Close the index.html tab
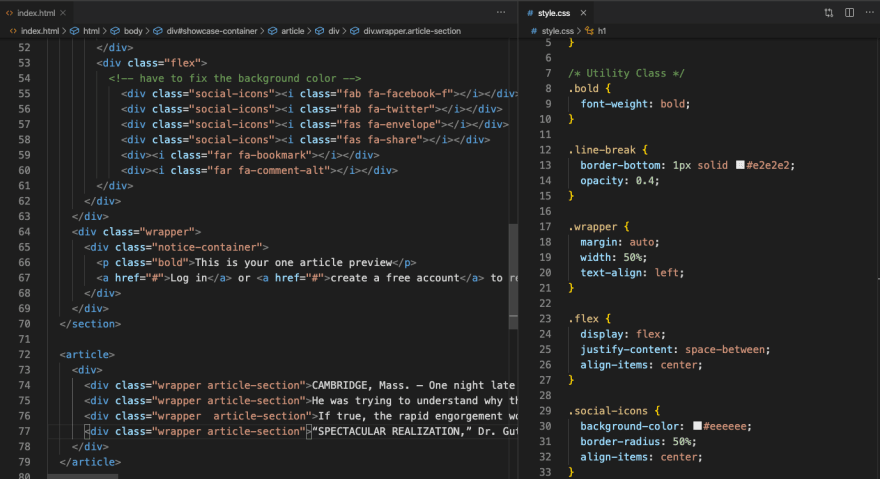This screenshot has width=880, height=479. tap(63, 13)
